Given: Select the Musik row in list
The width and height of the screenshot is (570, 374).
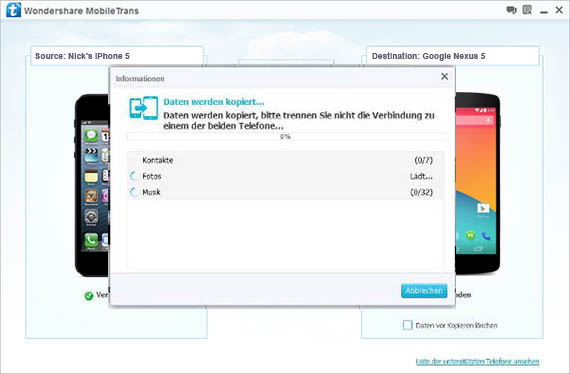Looking at the screenshot, I should pyautogui.click(x=286, y=192).
